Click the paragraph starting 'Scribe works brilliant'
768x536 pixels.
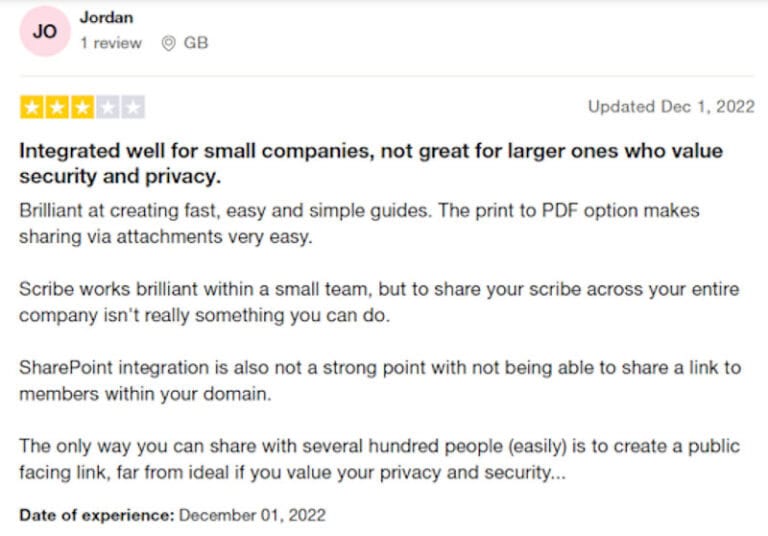(379, 302)
